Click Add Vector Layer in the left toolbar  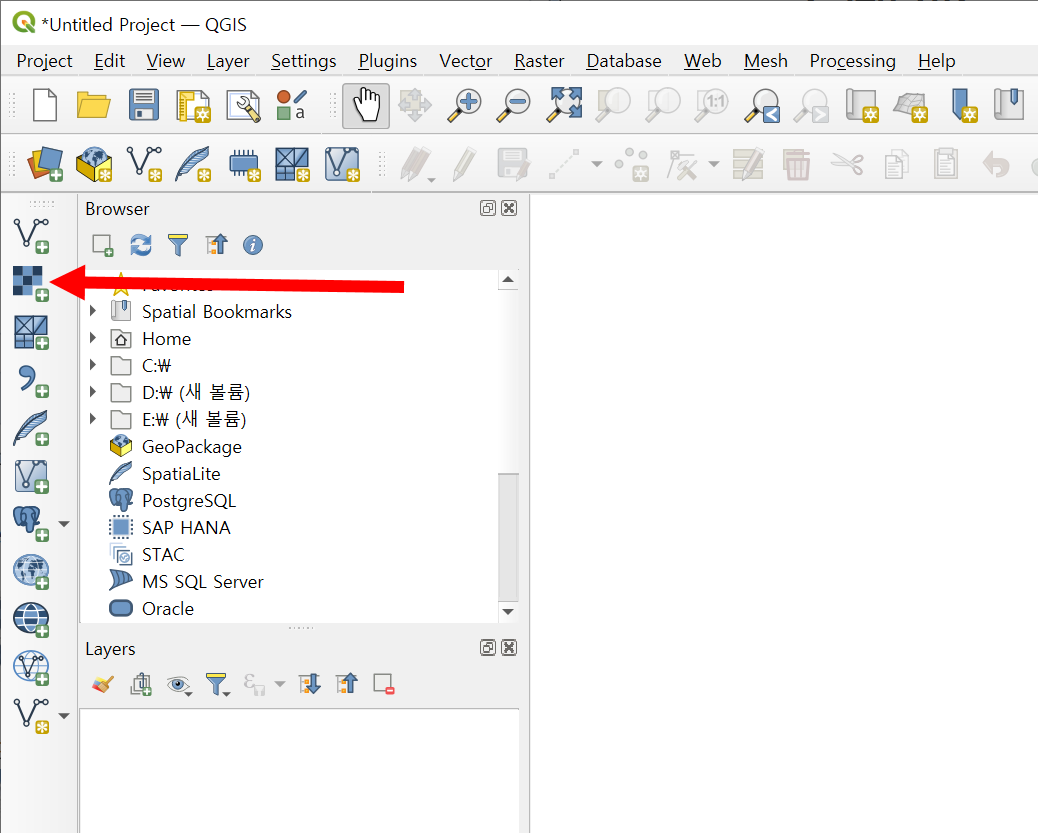[31, 236]
